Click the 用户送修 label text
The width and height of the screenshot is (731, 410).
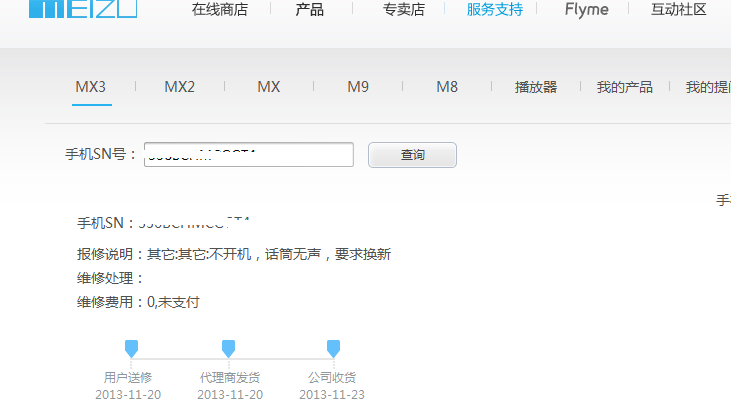[x=128, y=377]
